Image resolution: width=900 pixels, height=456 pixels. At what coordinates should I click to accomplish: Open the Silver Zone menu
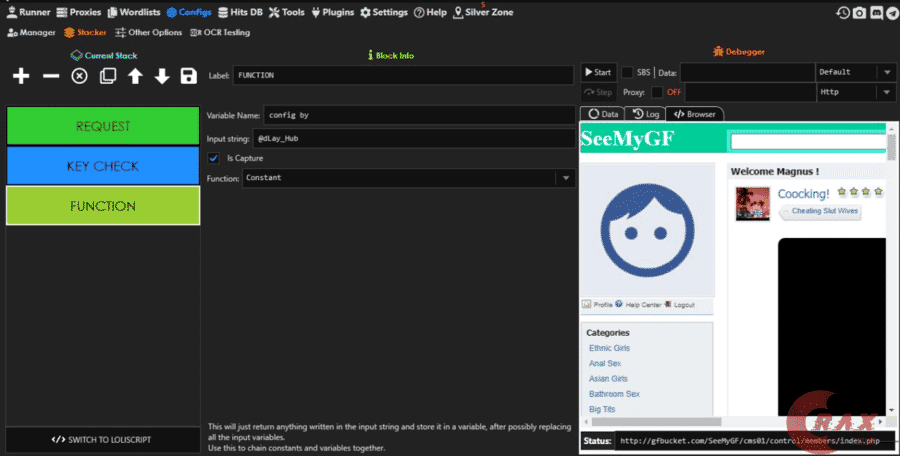pyautogui.click(x=483, y=12)
